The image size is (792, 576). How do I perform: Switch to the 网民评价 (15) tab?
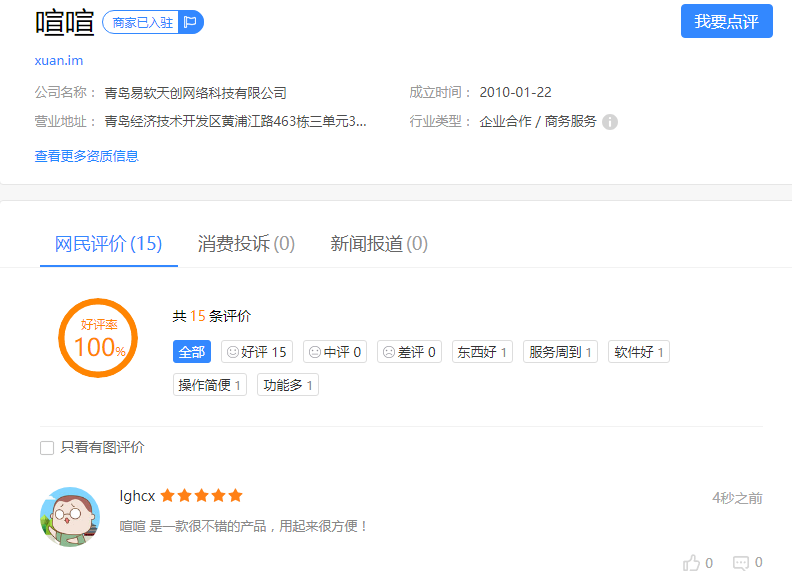pos(109,244)
